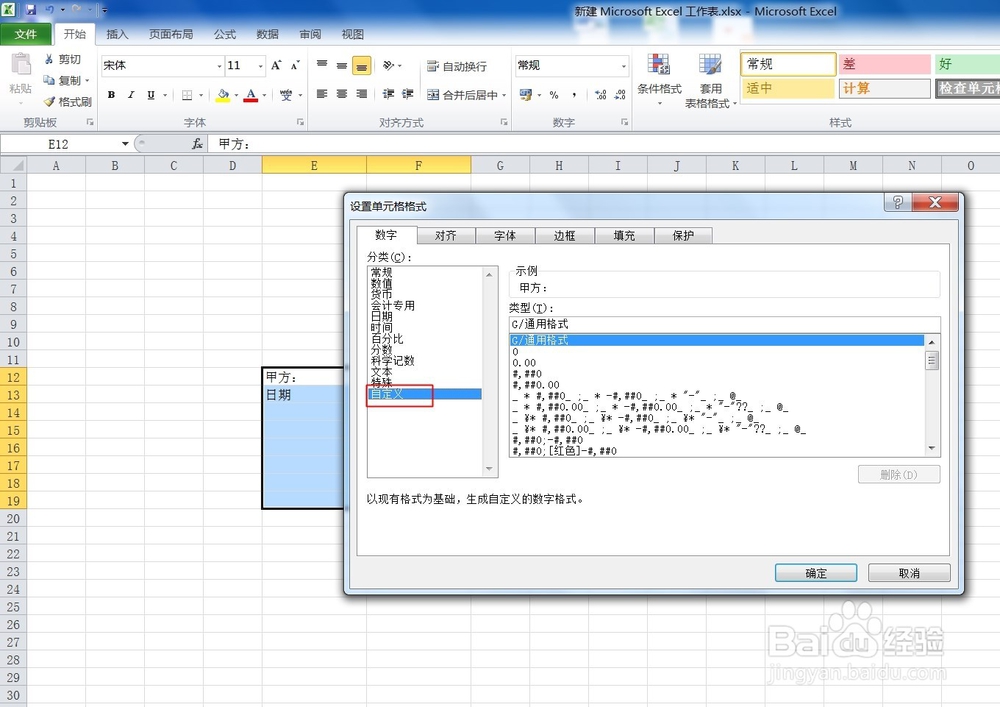This screenshot has width=1000, height=707.
Task: Switch to the 边框 tab in dialog
Action: (x=564, y=235)
